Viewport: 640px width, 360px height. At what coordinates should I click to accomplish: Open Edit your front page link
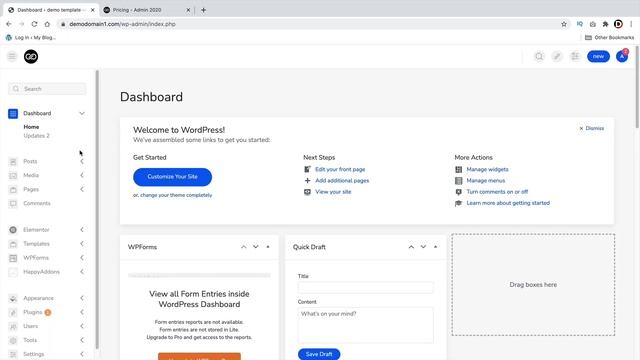click(340, 169)
